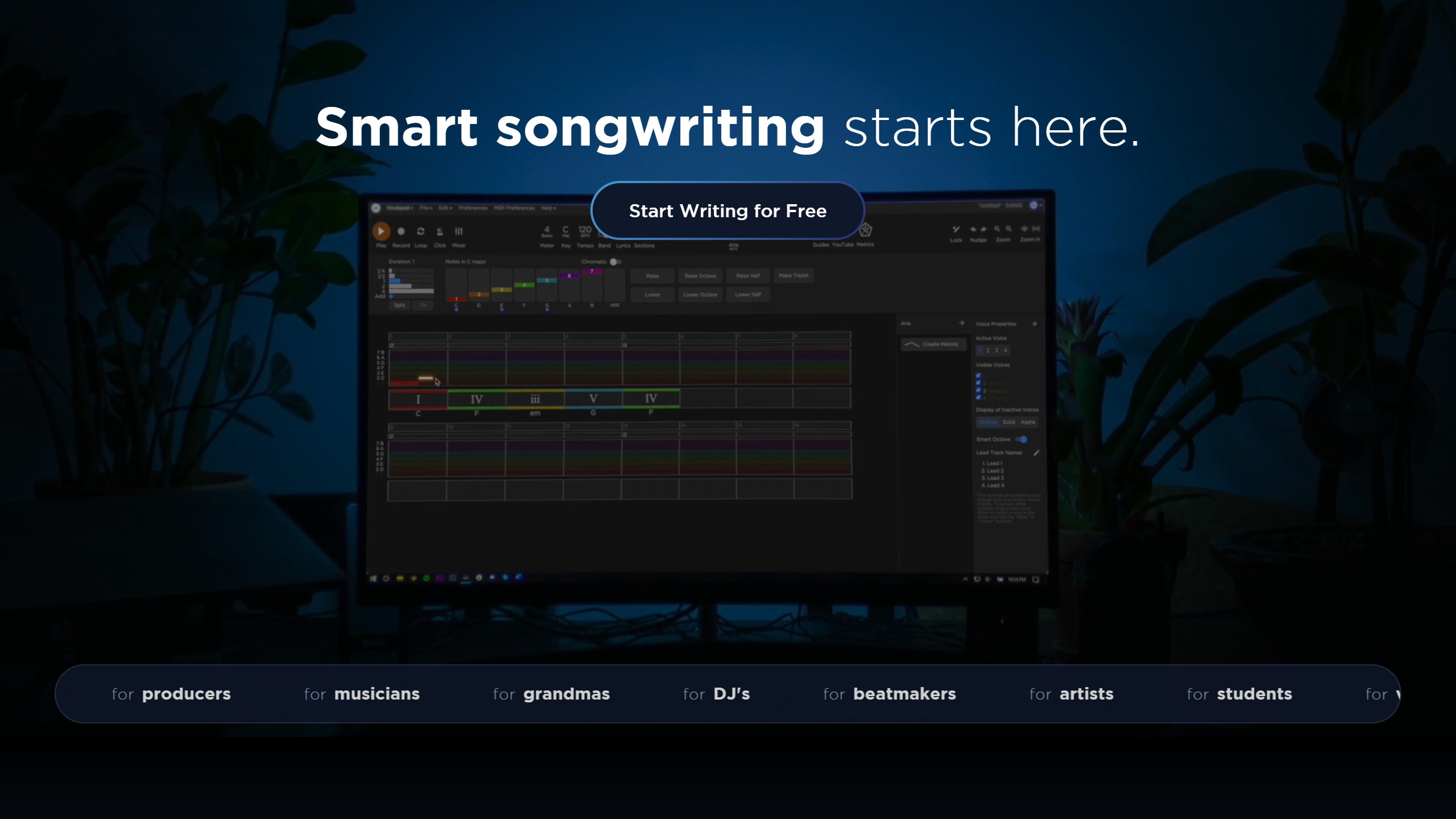Click the Meter 4 beats control
1456x819 pixels.
[547, 231]
